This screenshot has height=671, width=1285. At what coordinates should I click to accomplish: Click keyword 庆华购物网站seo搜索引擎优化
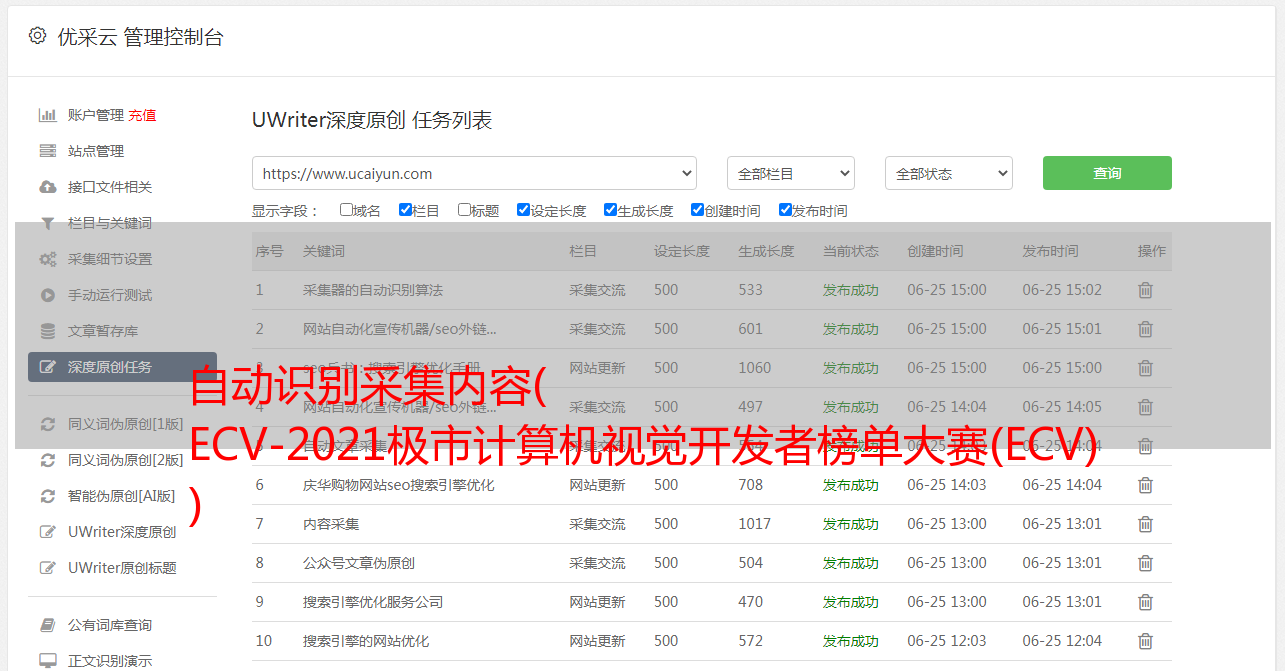399,485
